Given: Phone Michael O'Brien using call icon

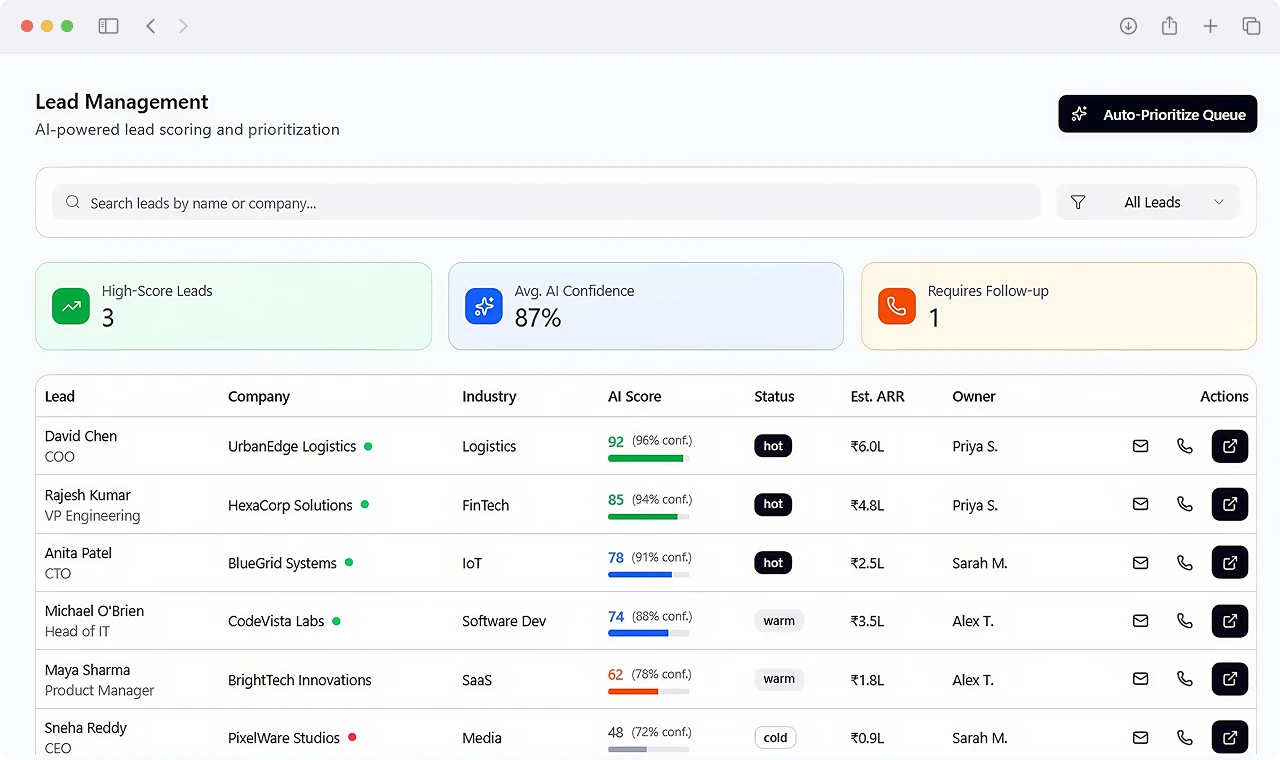Looking at the screenshot, I should (1185, 621).
